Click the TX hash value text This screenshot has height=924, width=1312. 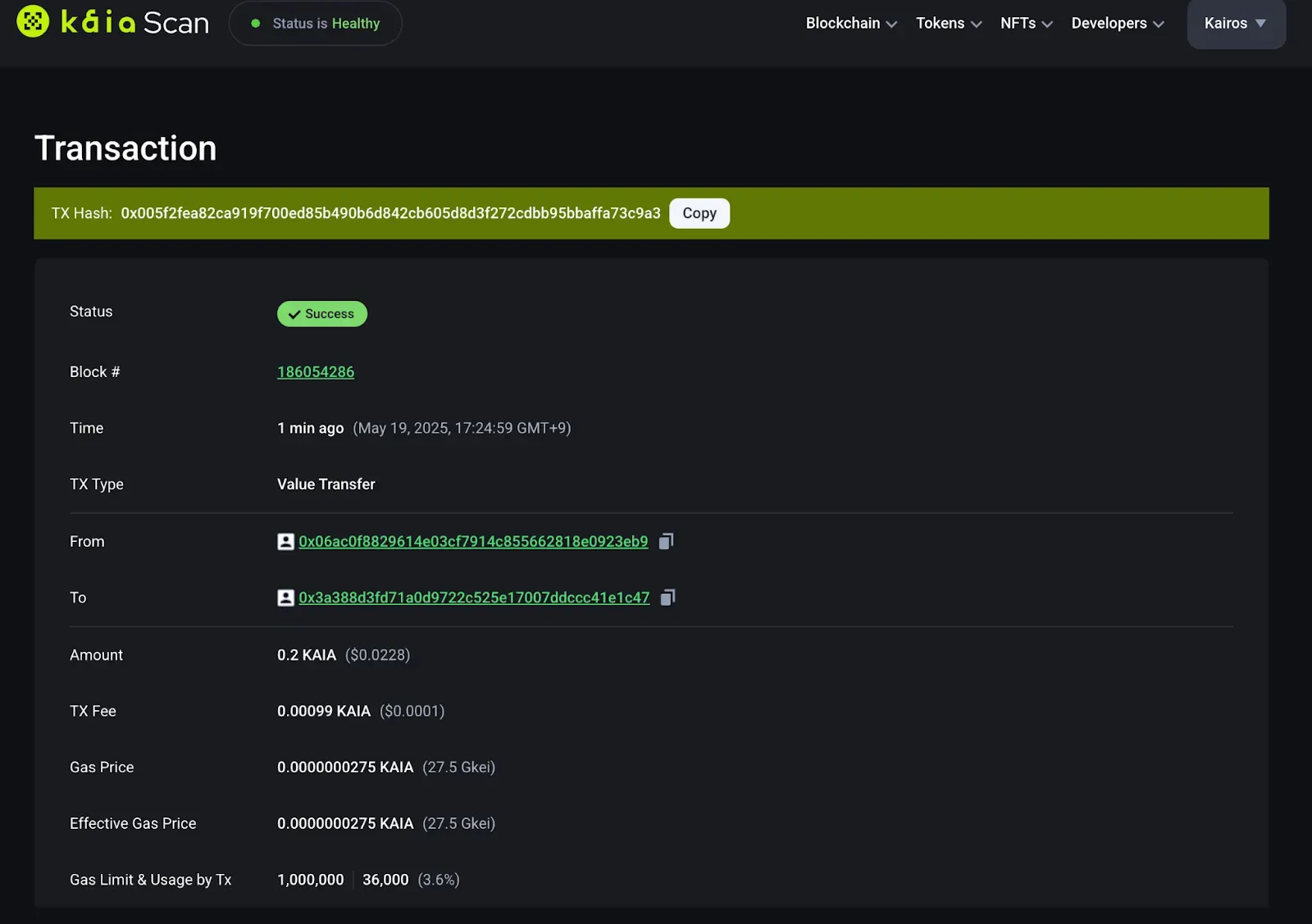point(390,213)
